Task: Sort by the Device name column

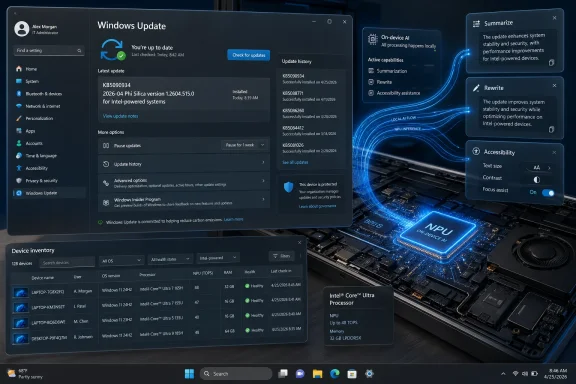Action: 42,278
